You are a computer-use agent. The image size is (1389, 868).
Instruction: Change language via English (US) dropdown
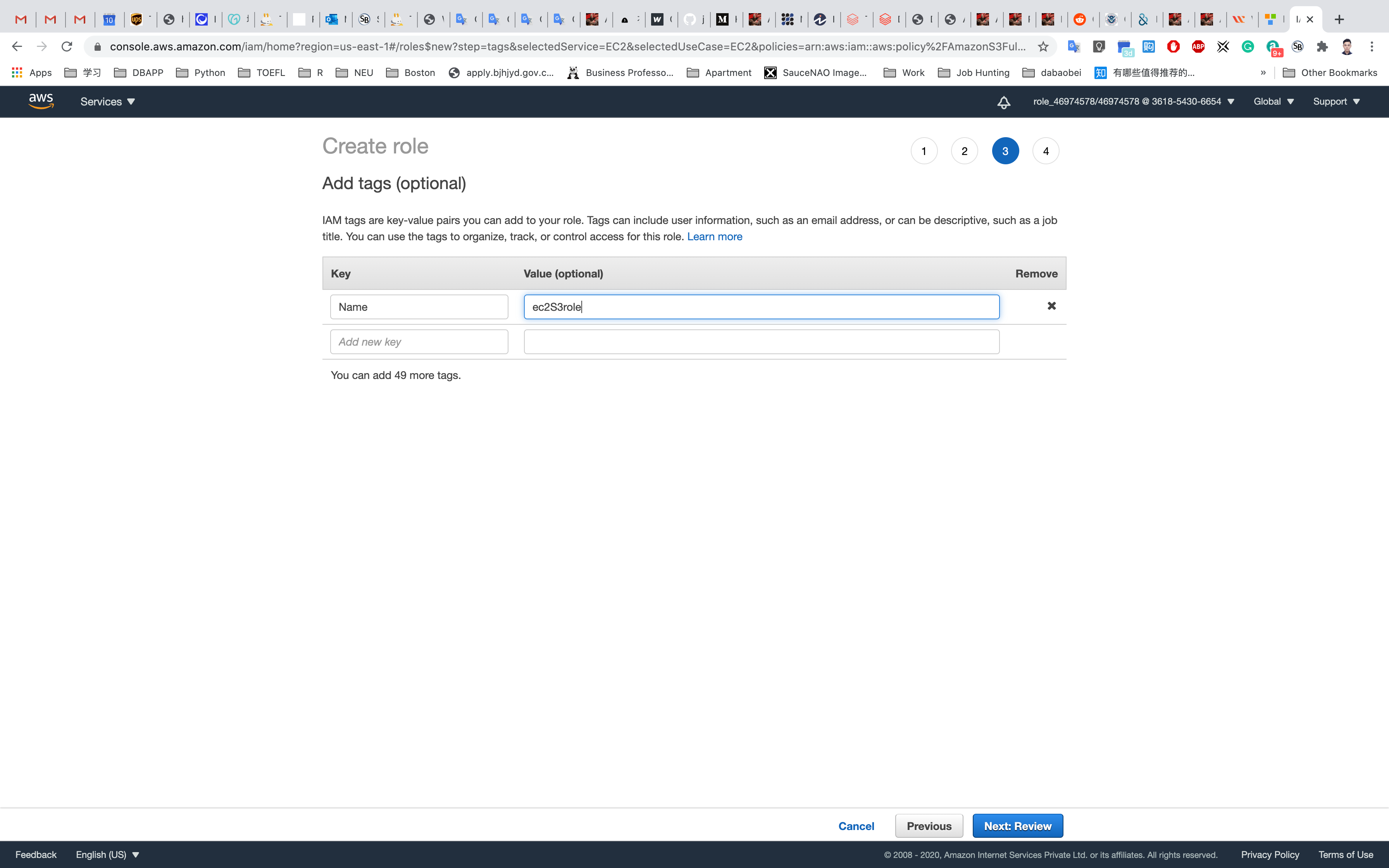tap(107, 854)
